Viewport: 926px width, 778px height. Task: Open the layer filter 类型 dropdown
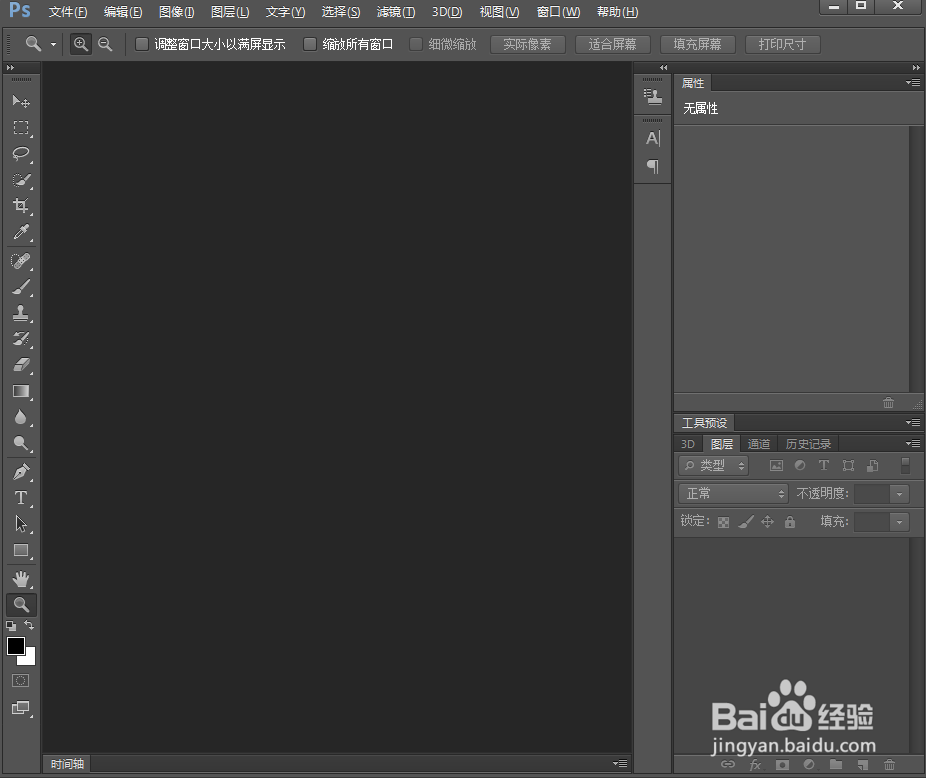[x=712, y=465]
